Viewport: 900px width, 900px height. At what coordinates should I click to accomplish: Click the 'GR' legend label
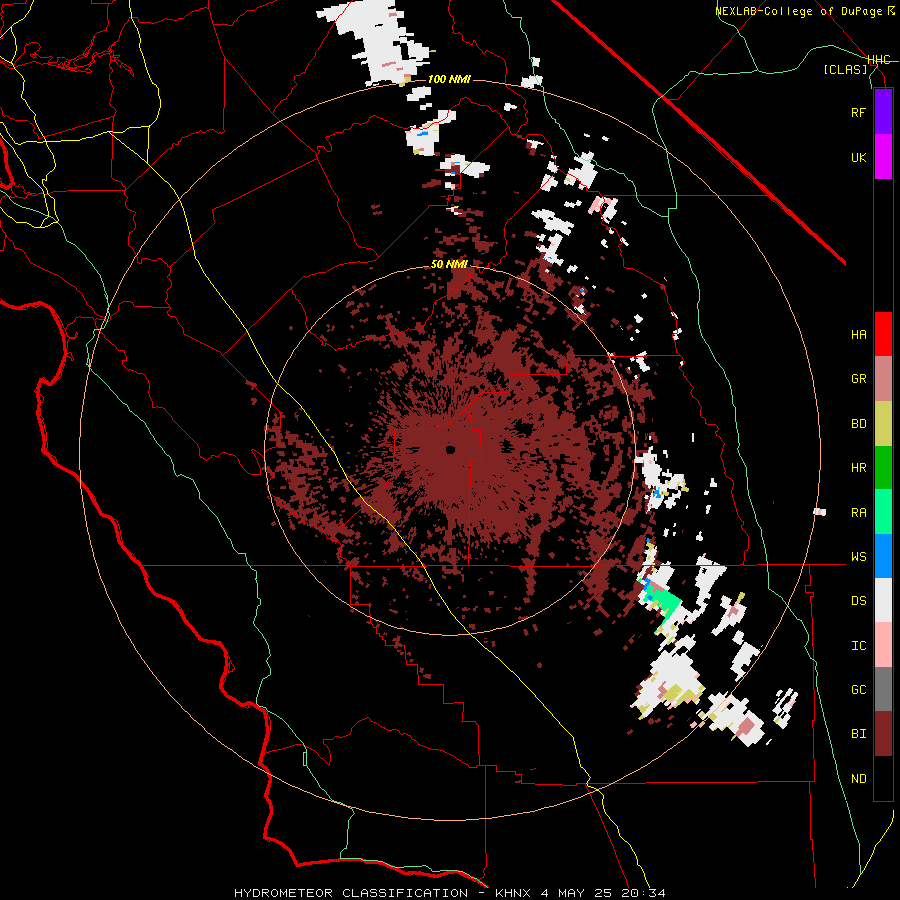(858, 379)
